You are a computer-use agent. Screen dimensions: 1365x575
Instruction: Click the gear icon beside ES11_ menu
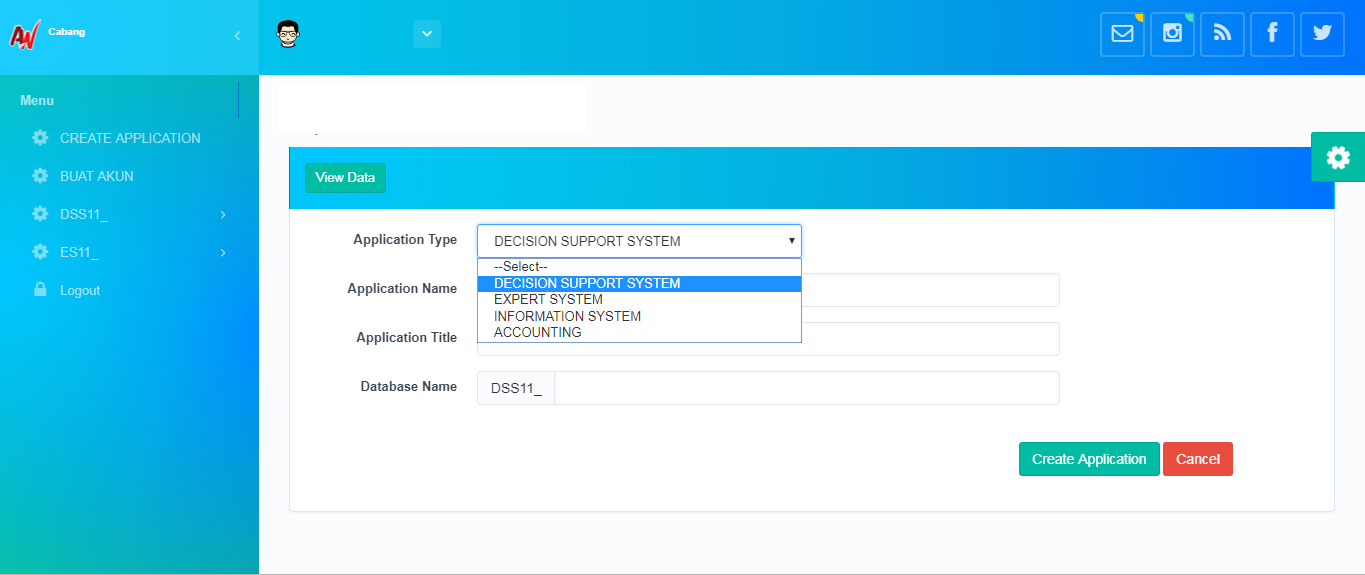pos(40,252)
